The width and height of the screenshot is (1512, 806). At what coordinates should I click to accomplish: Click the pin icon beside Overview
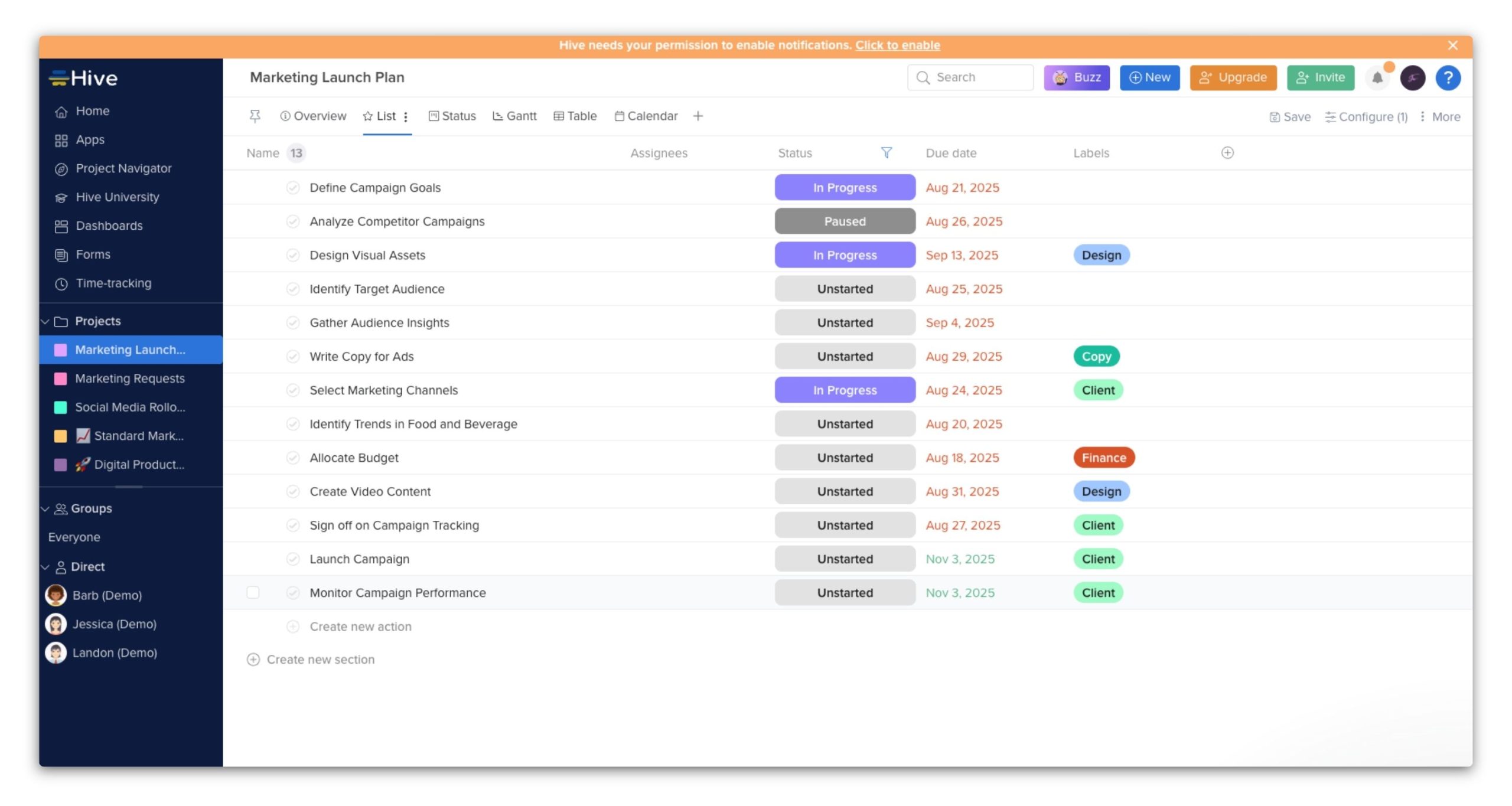pyautogui.click(x=255, y=116)
